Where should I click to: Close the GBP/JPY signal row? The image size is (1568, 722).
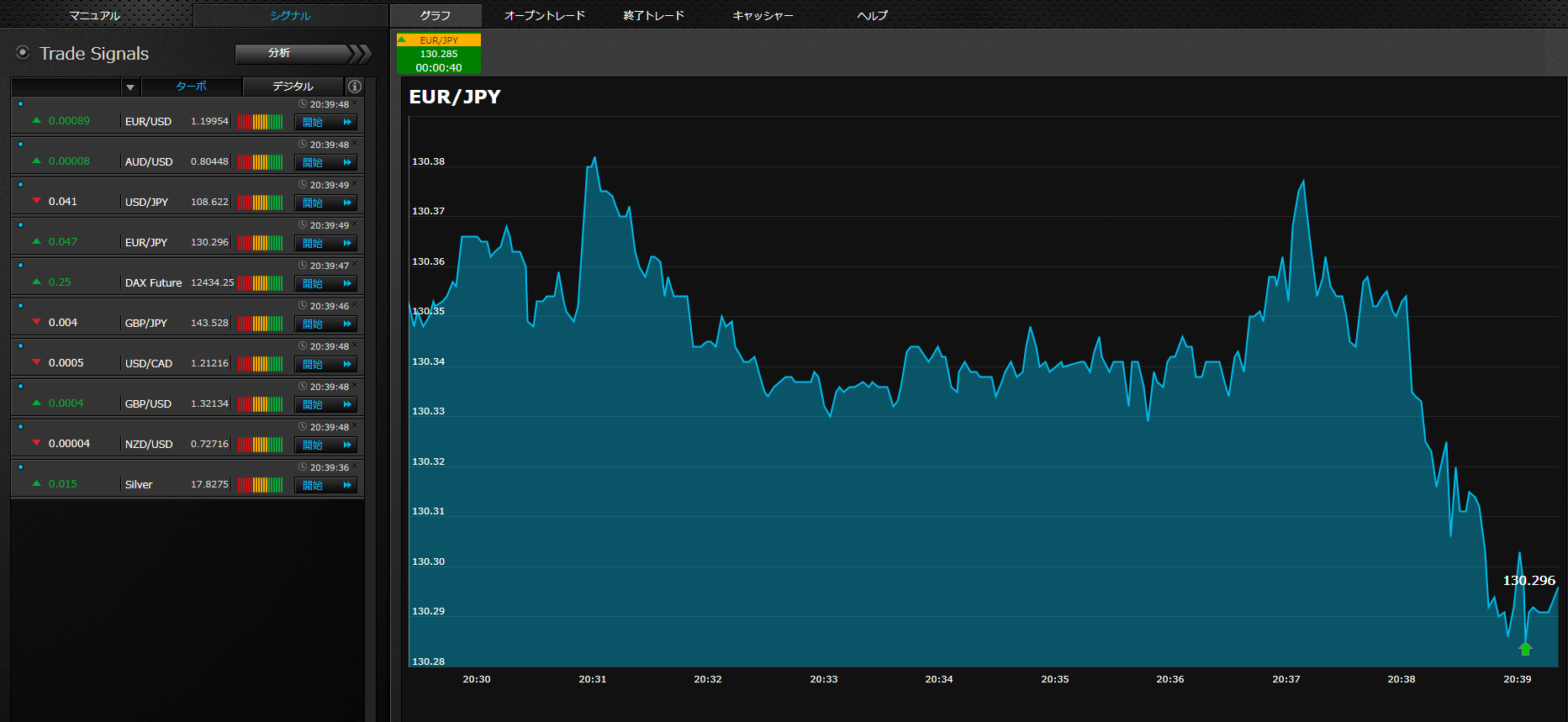point(355,305)
